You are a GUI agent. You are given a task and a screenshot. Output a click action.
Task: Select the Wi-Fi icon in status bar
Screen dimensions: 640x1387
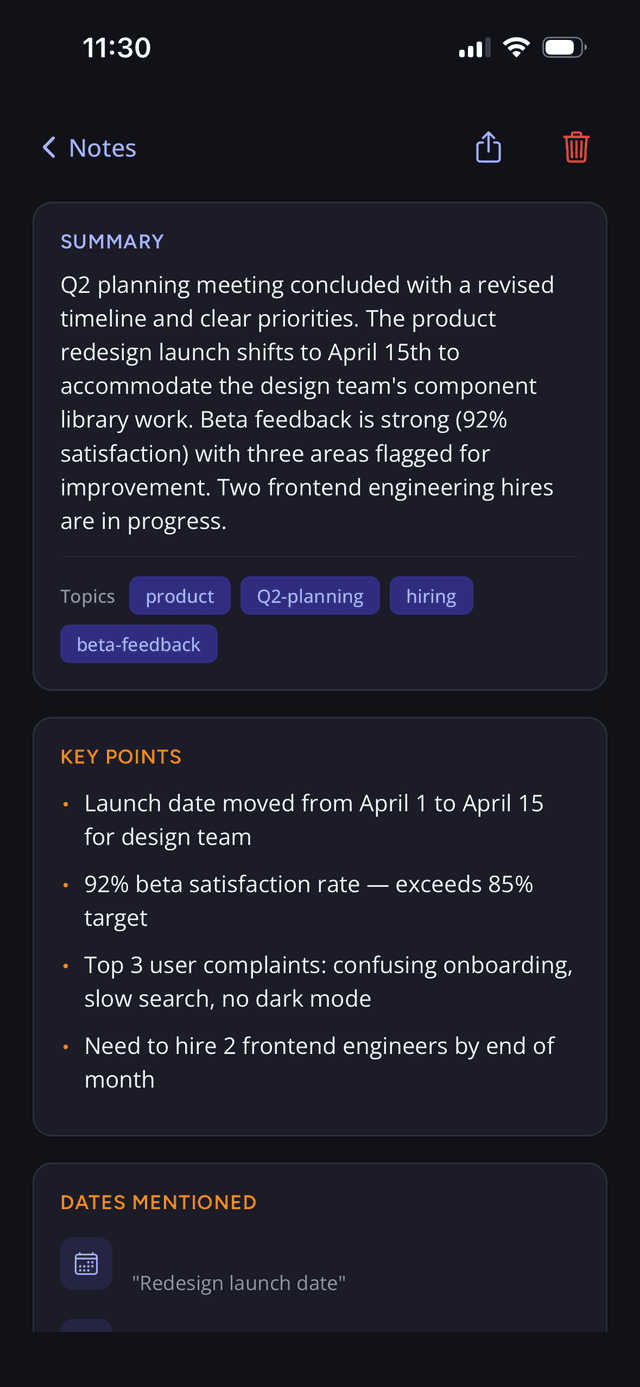coord(516,46)
